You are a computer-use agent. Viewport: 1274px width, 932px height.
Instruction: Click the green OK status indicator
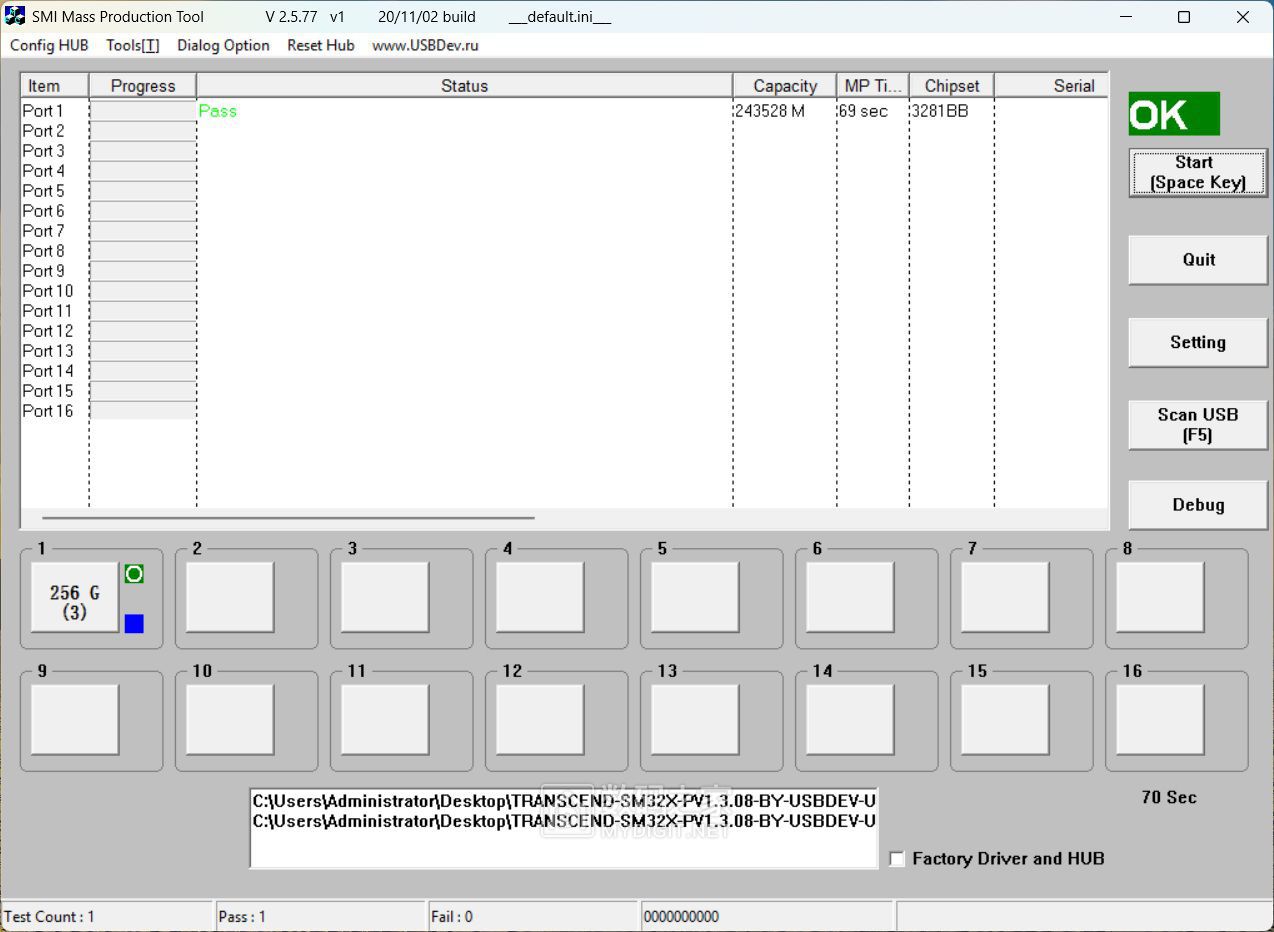click(x=1174, y=114)
